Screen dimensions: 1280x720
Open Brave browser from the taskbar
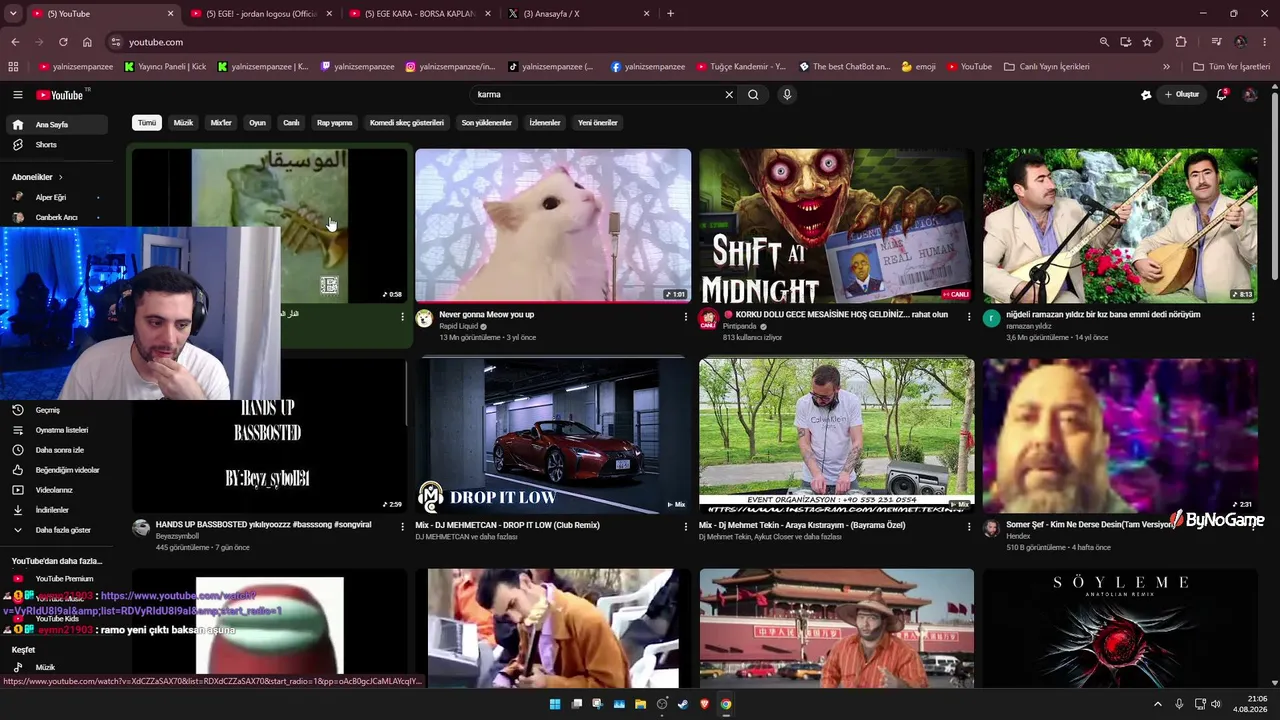704,704
